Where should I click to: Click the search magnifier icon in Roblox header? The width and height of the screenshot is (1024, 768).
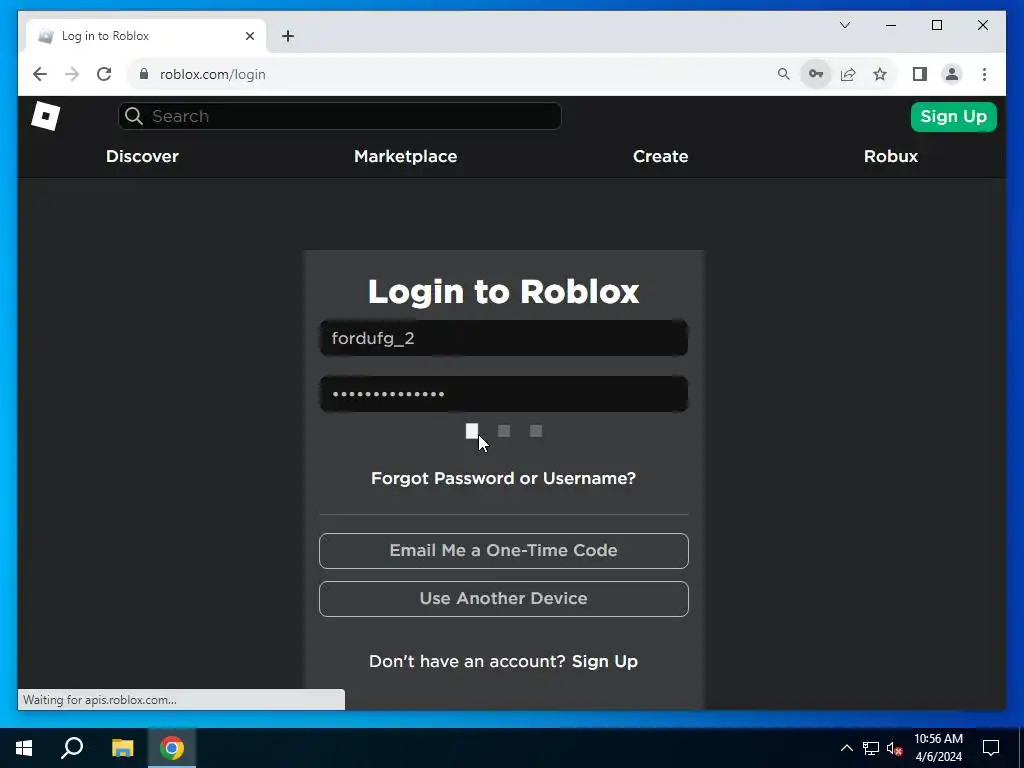pos(134,116)
